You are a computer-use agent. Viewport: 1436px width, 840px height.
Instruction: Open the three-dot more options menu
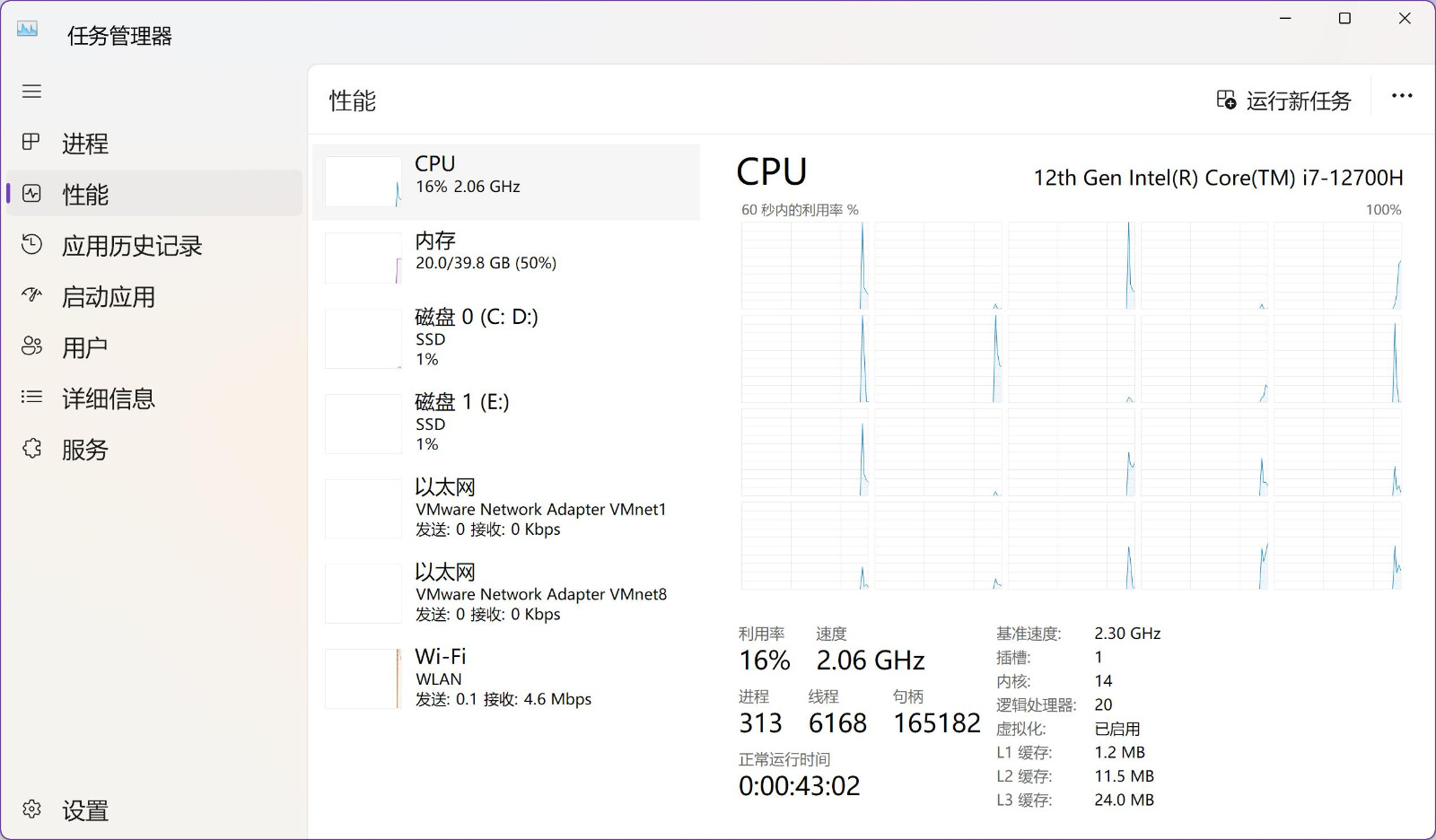click(x=1402, y=96)
